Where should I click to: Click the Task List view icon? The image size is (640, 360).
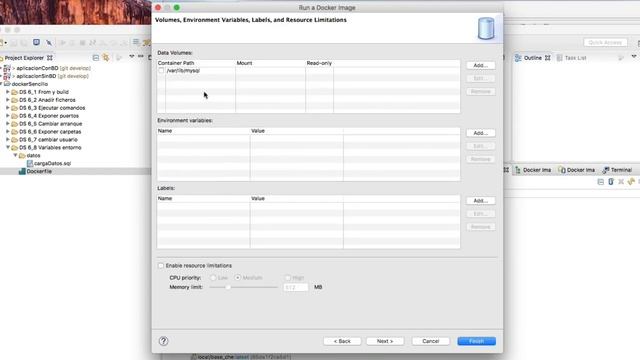[x=560, y=58]
